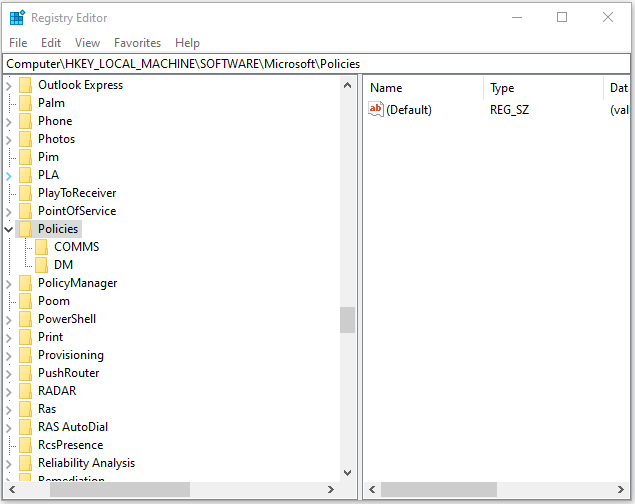Expand the Reliability Analysis key
635x504 pixels.
coord(9,464)
